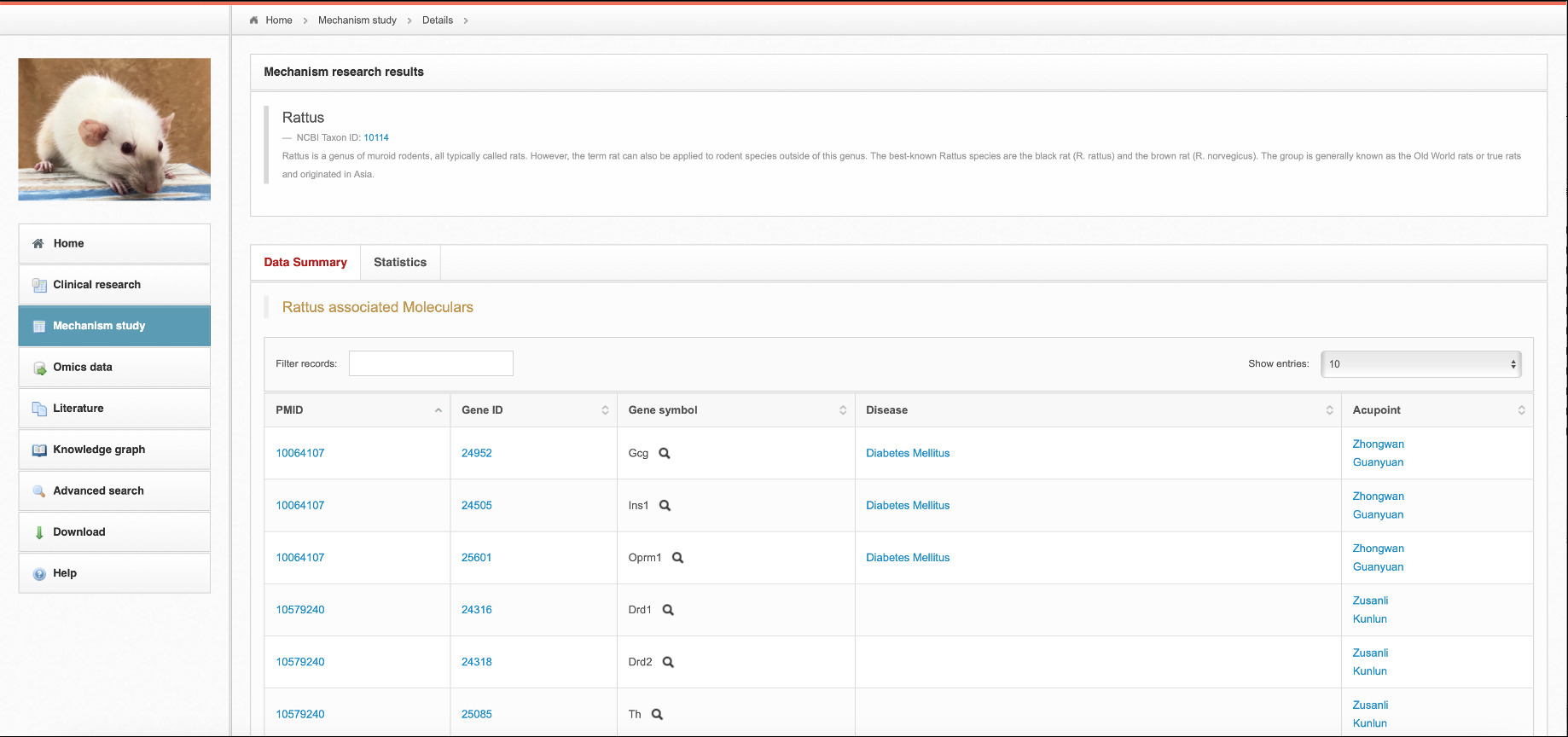Click the magnifier icon next to Drd2
Image resolution: width=1568 pixels, height=737 pixels.
668,662
